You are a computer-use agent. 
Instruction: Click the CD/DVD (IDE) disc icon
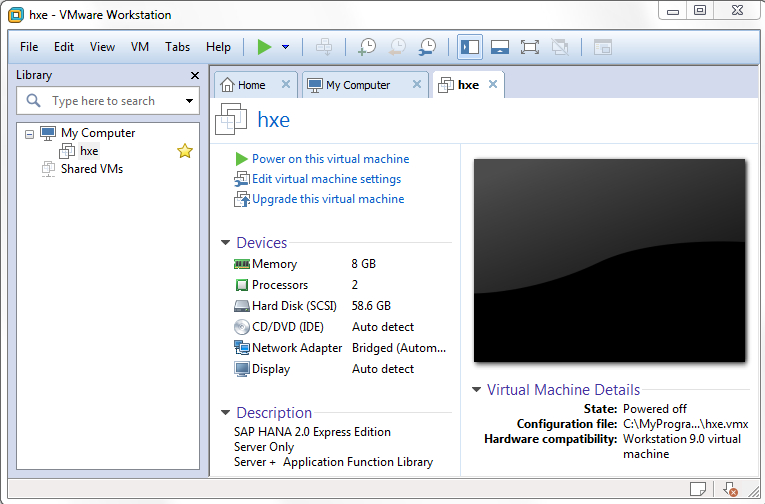pos(242,327)
